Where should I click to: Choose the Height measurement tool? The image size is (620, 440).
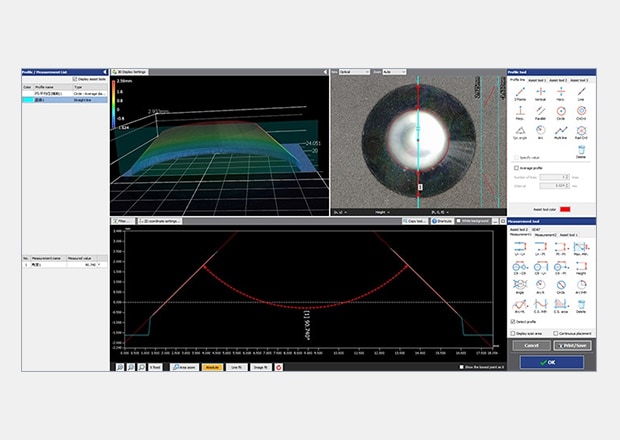pos(582,264)
